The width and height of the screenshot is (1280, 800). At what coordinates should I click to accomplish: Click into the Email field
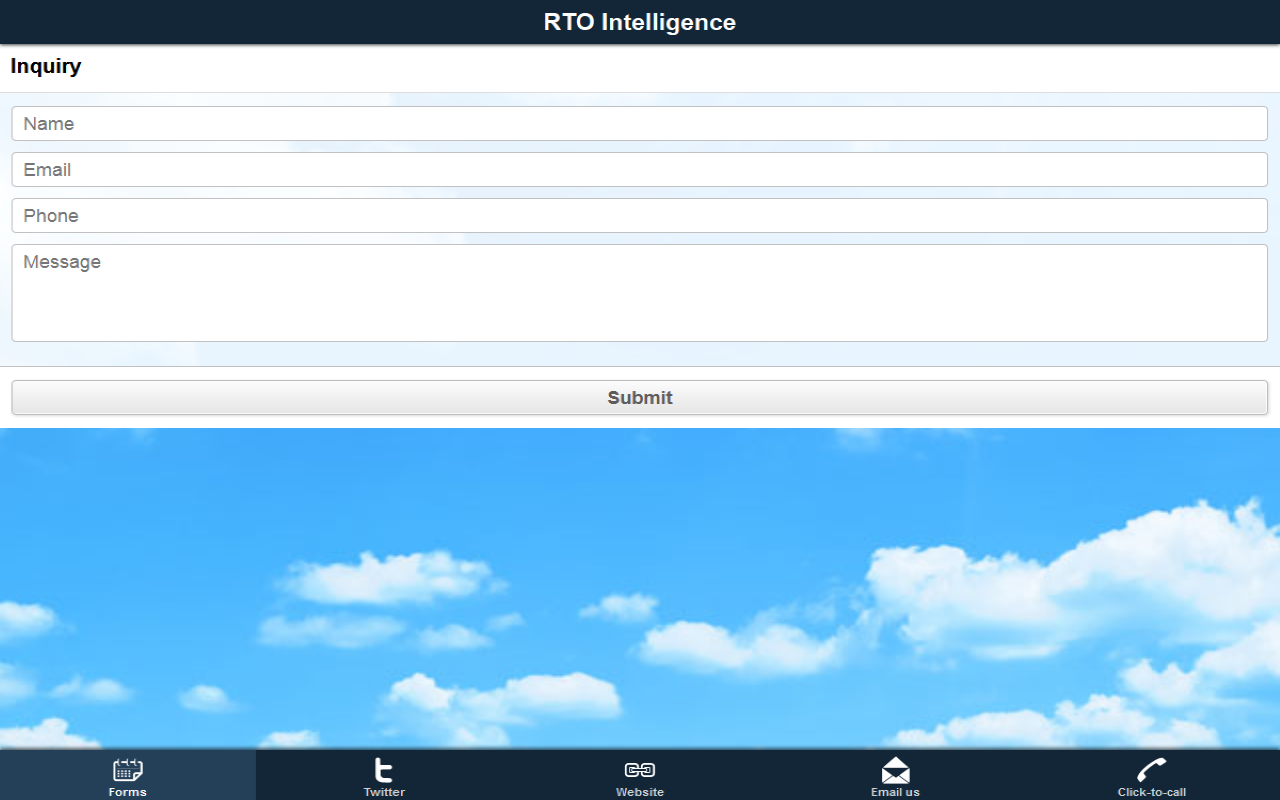point(640,170)
